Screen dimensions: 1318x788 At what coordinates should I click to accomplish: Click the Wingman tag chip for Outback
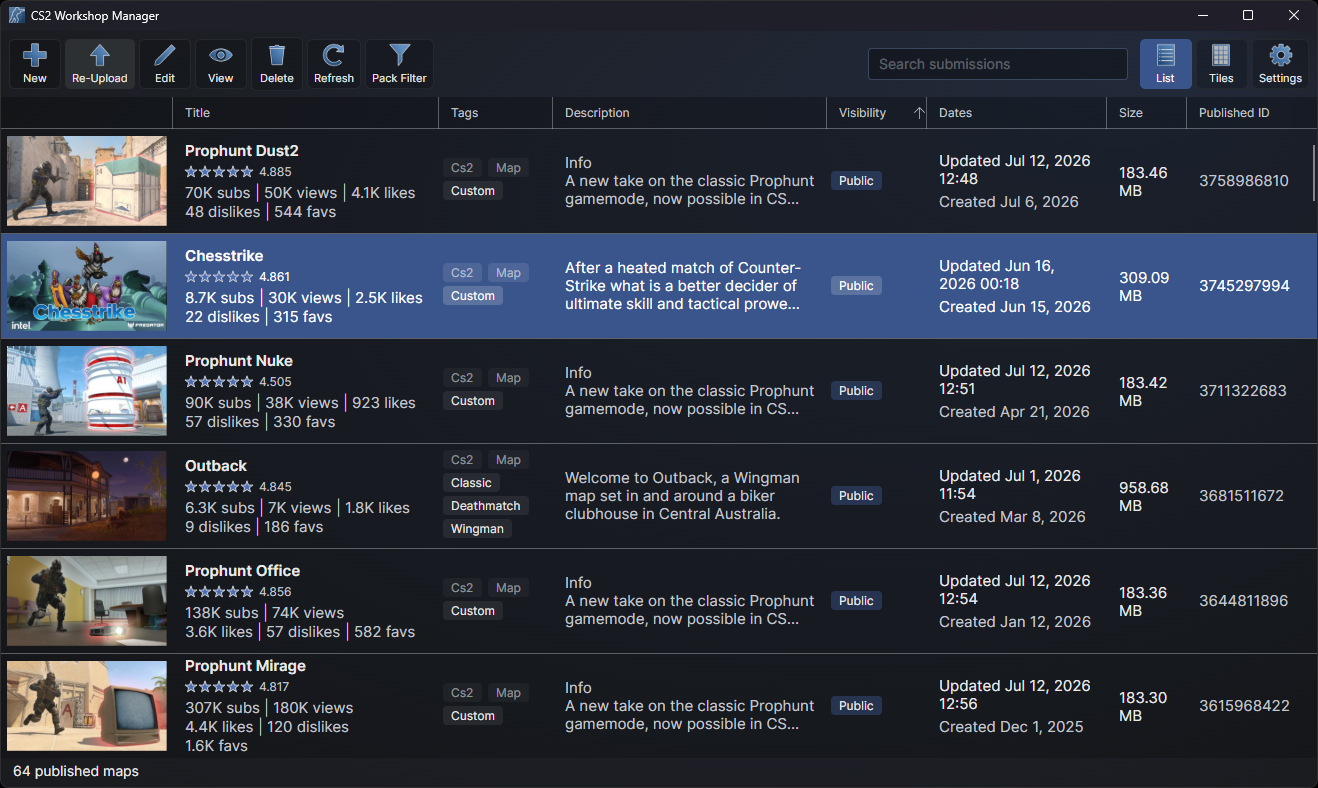[x=477, y=529]
